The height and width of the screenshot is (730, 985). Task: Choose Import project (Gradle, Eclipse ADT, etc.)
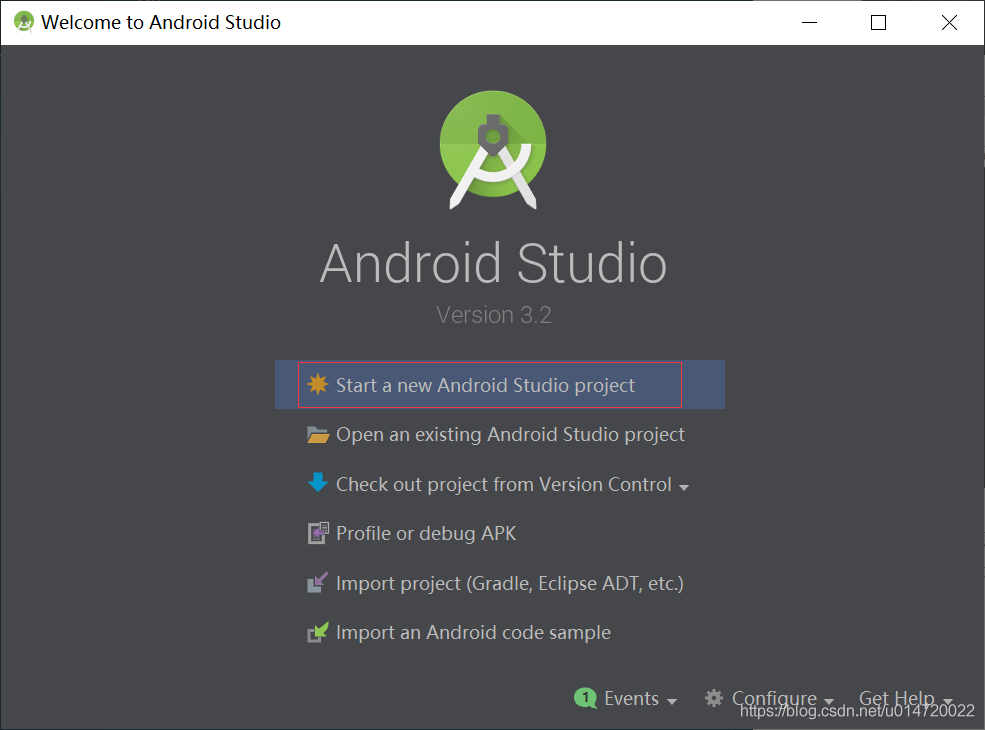pos(509,583)
